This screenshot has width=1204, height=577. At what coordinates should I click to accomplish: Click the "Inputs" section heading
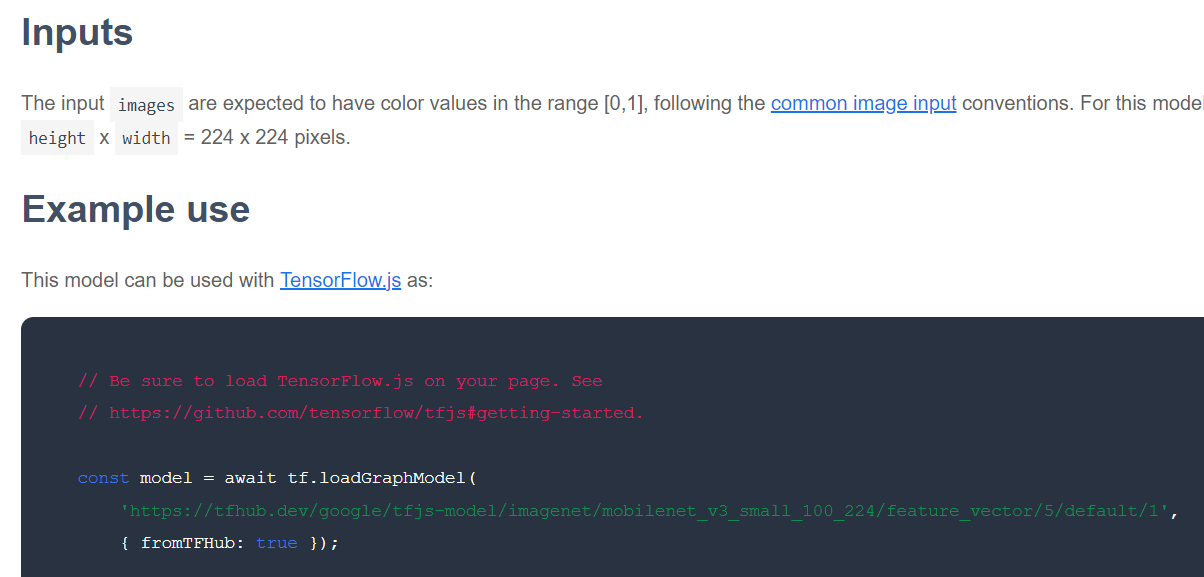pos(77,33)
